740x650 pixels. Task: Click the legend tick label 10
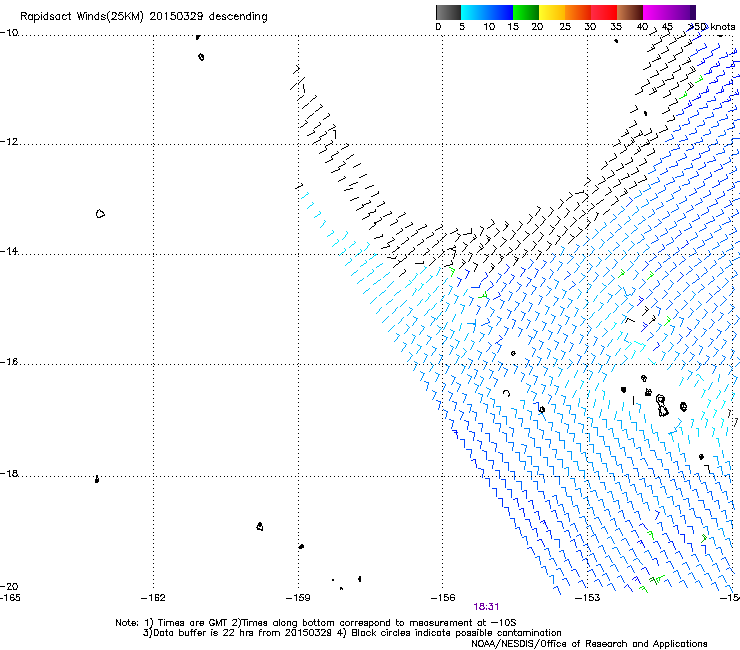(x=489, y=27)
